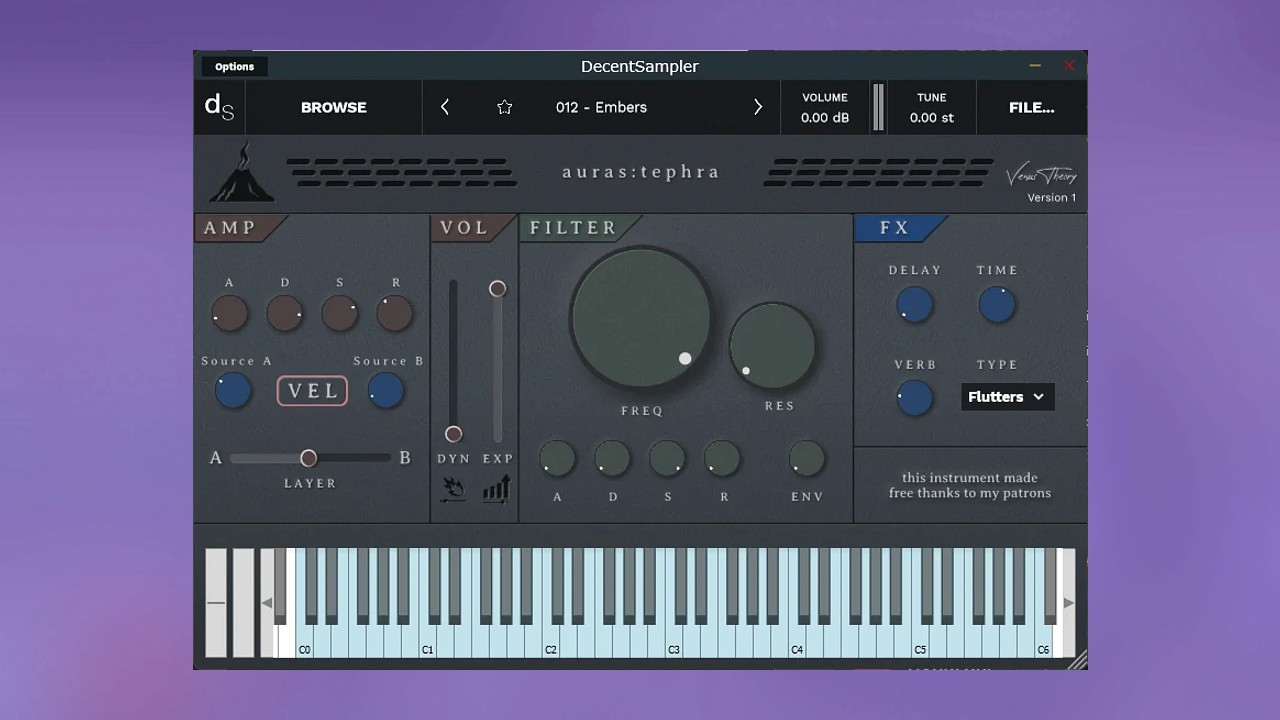Click the Venus Theory signature logo
The image size is (1280, 720).
click(1041, 176)
